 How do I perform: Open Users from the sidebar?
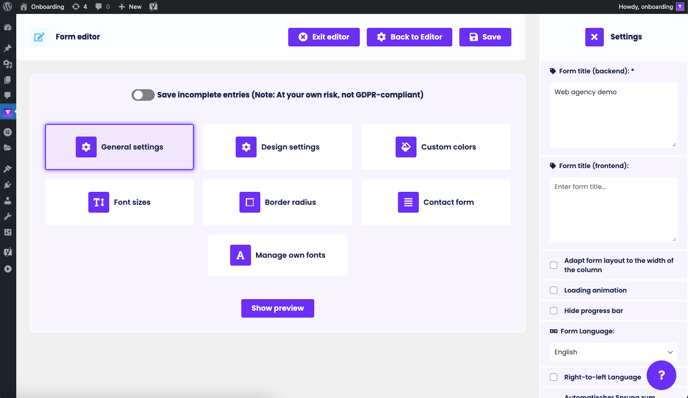pyautogui.click(x=7, y=201)
